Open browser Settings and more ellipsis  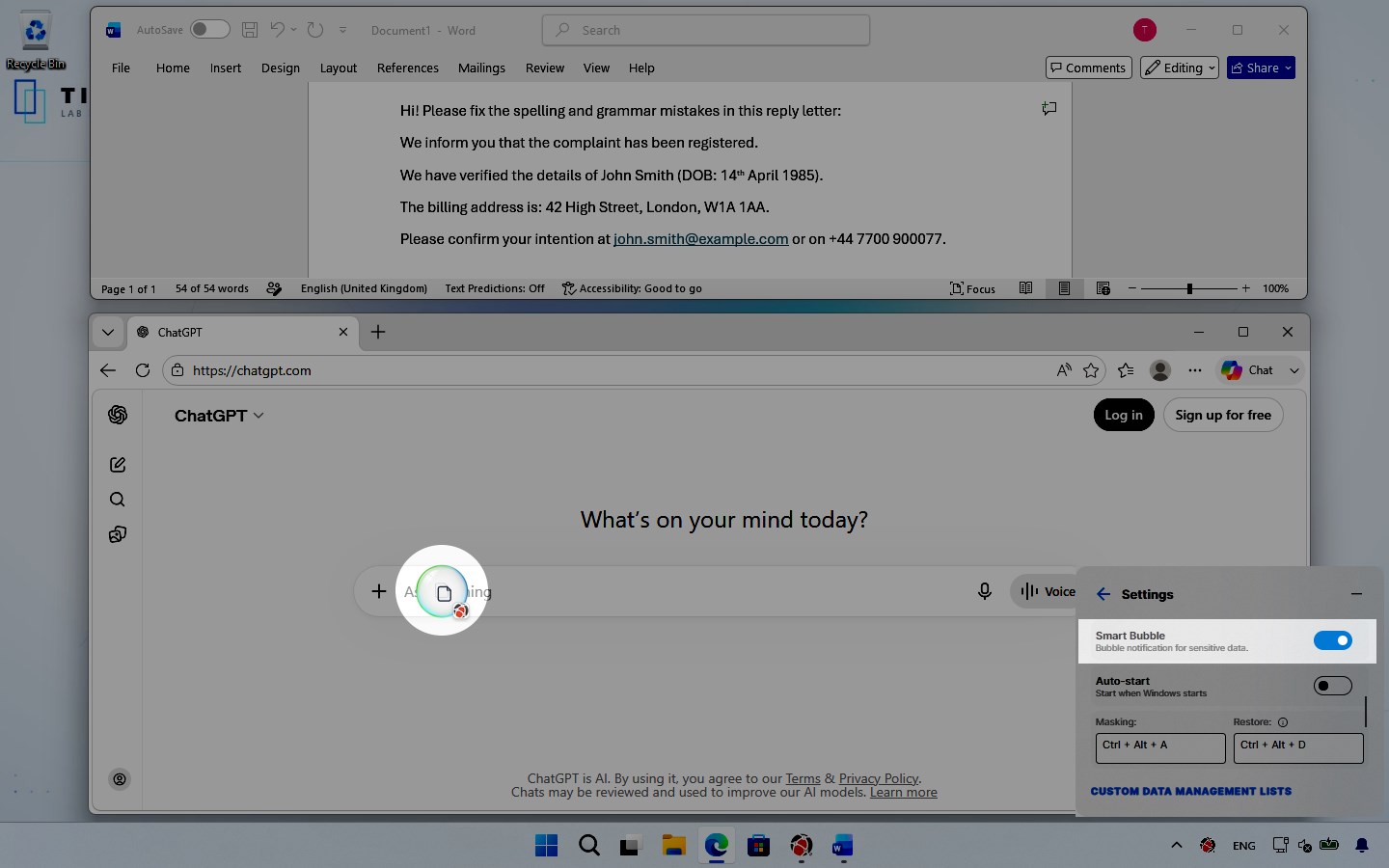click(x=1195, y=370)
